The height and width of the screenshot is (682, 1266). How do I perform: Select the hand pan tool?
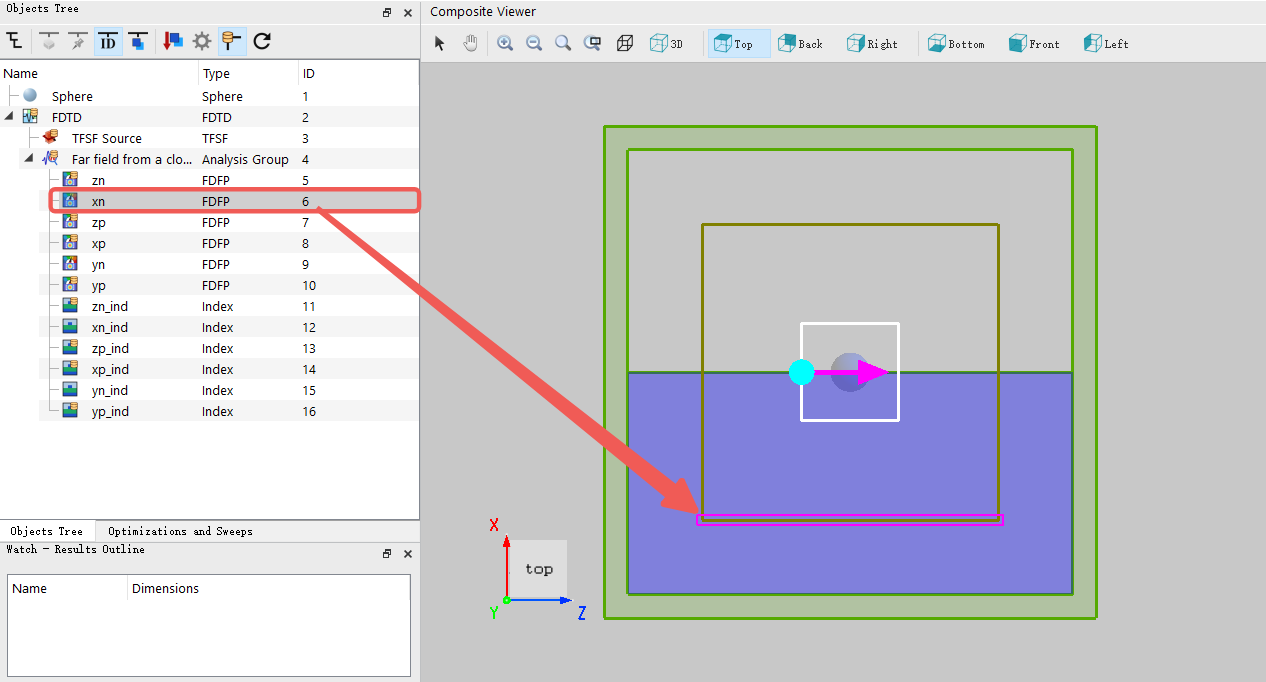470,43
